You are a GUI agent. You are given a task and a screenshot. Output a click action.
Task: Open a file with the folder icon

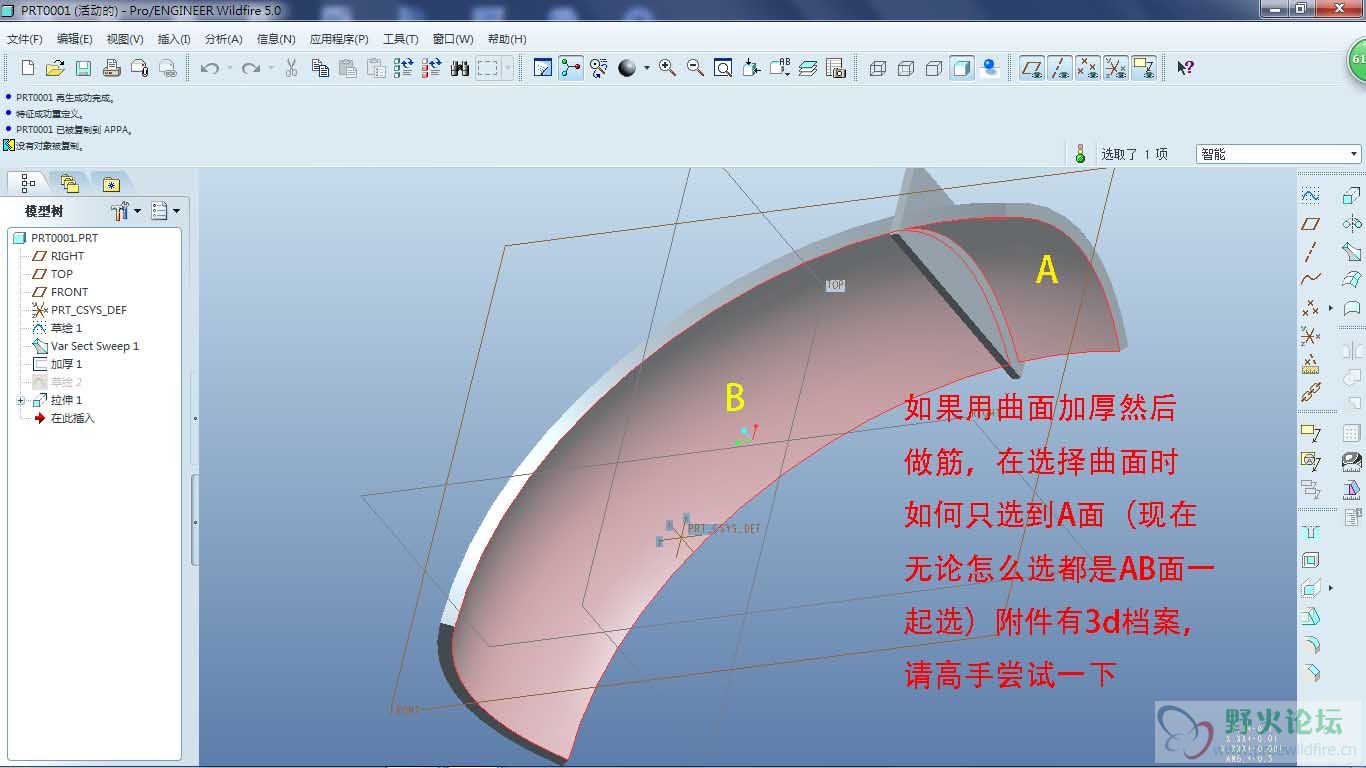56,68
